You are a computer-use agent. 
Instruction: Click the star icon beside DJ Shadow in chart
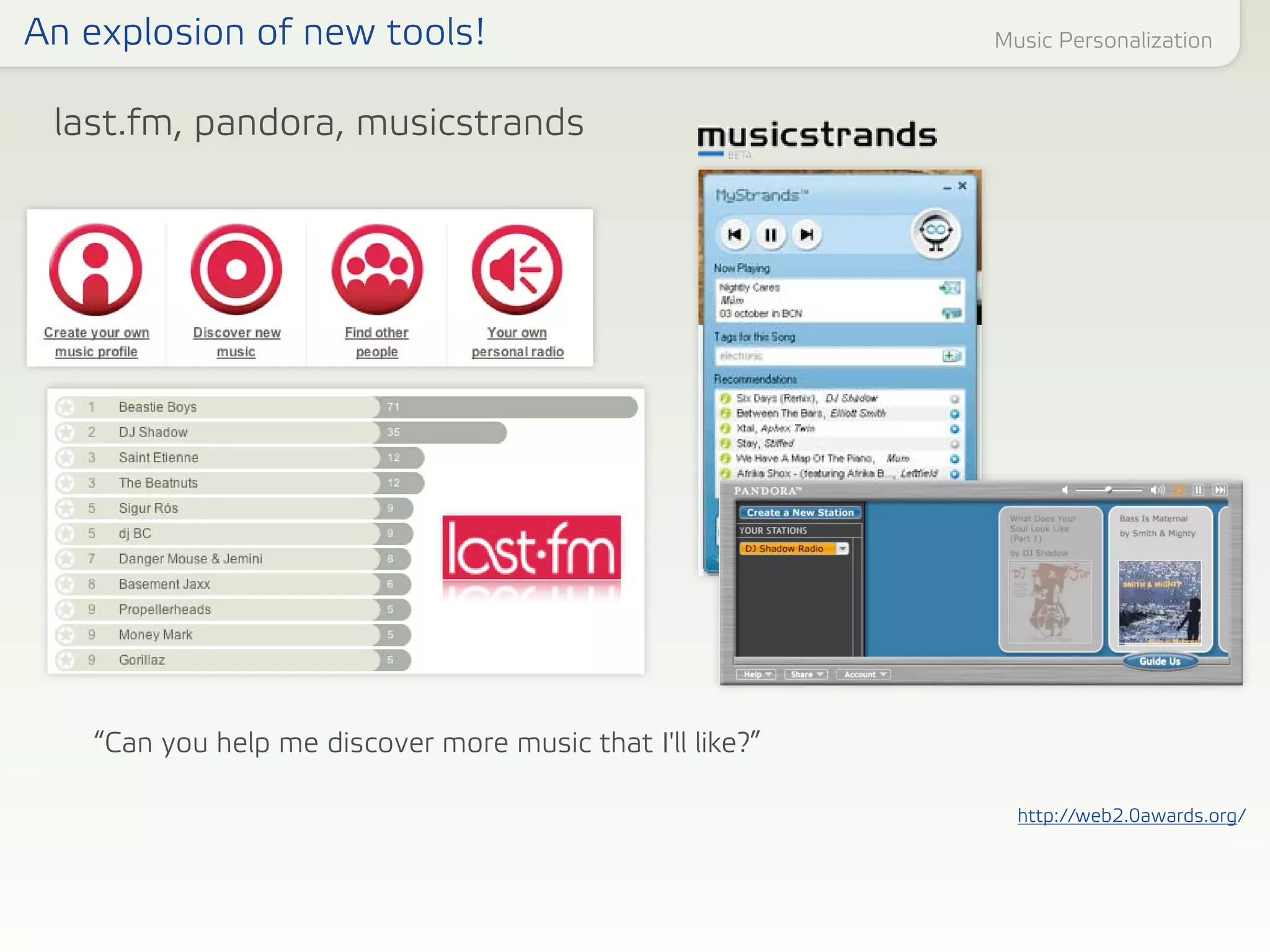[x=65, y=433]
